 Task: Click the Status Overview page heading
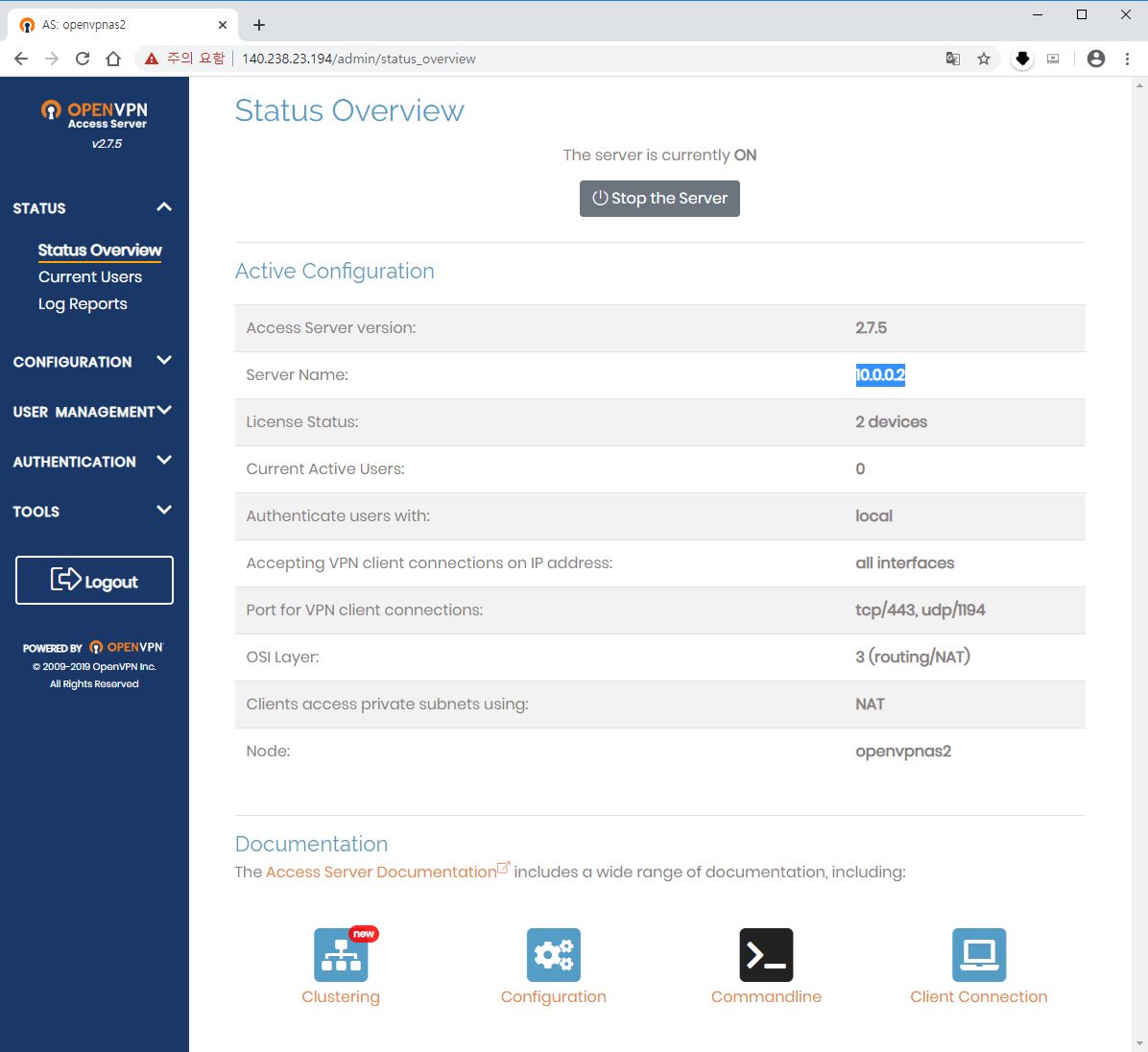coord(349,110)
